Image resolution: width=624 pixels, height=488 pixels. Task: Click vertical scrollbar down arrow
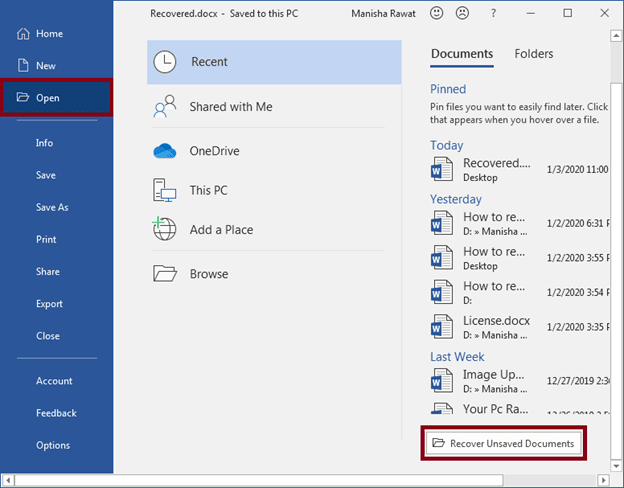tap(616, 465)
